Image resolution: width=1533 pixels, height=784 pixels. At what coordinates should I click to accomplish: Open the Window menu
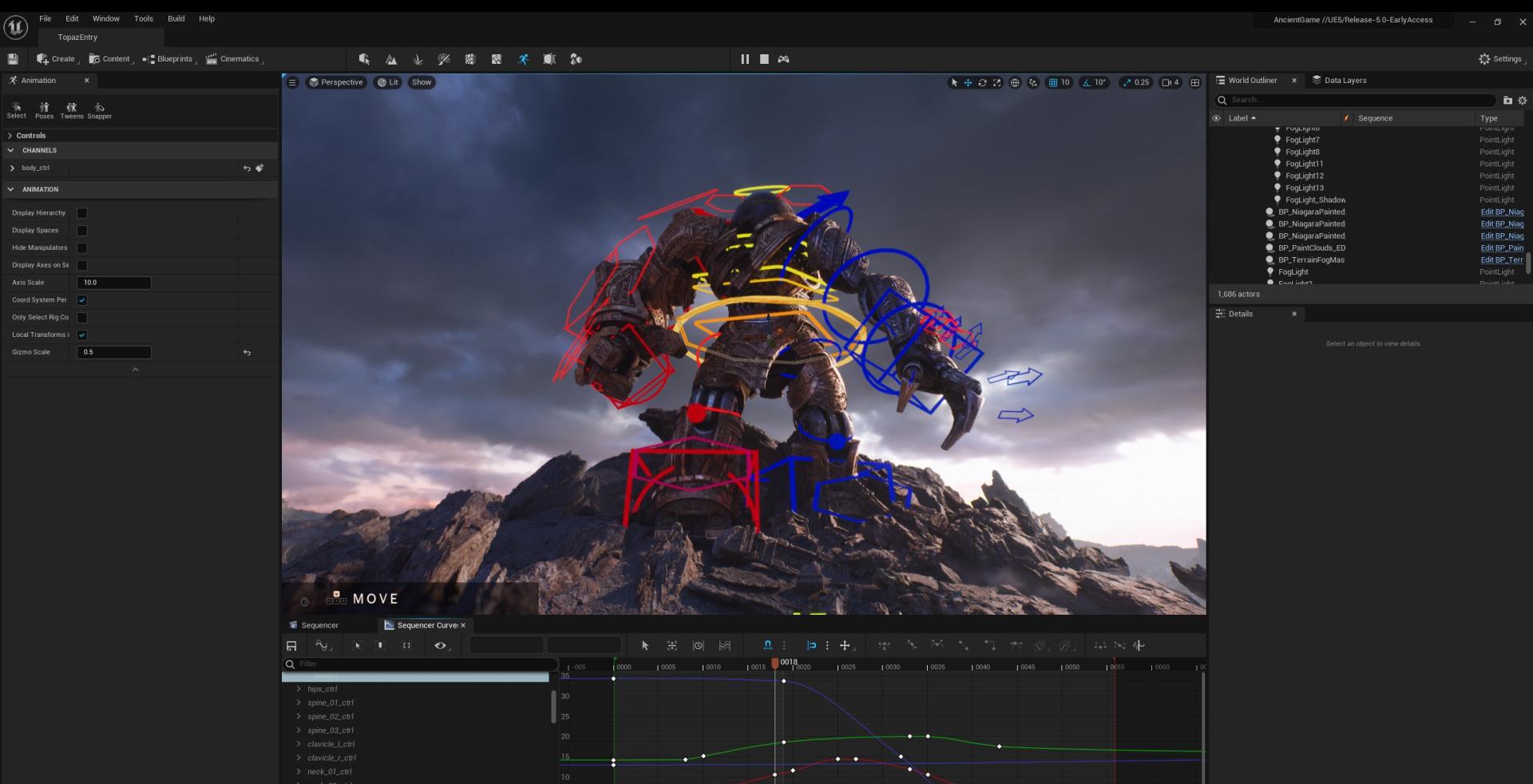(x=105, y=18)
